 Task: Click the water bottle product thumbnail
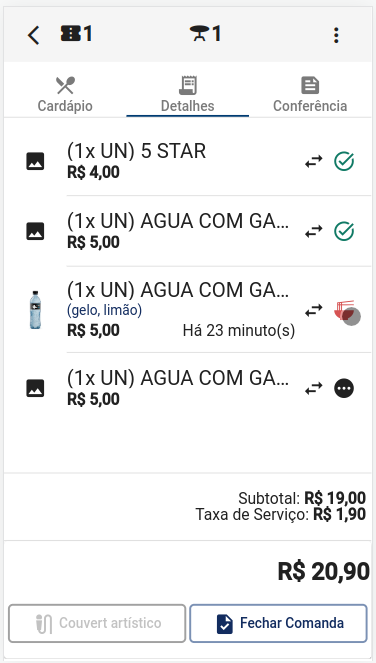(x=35, y=310)
